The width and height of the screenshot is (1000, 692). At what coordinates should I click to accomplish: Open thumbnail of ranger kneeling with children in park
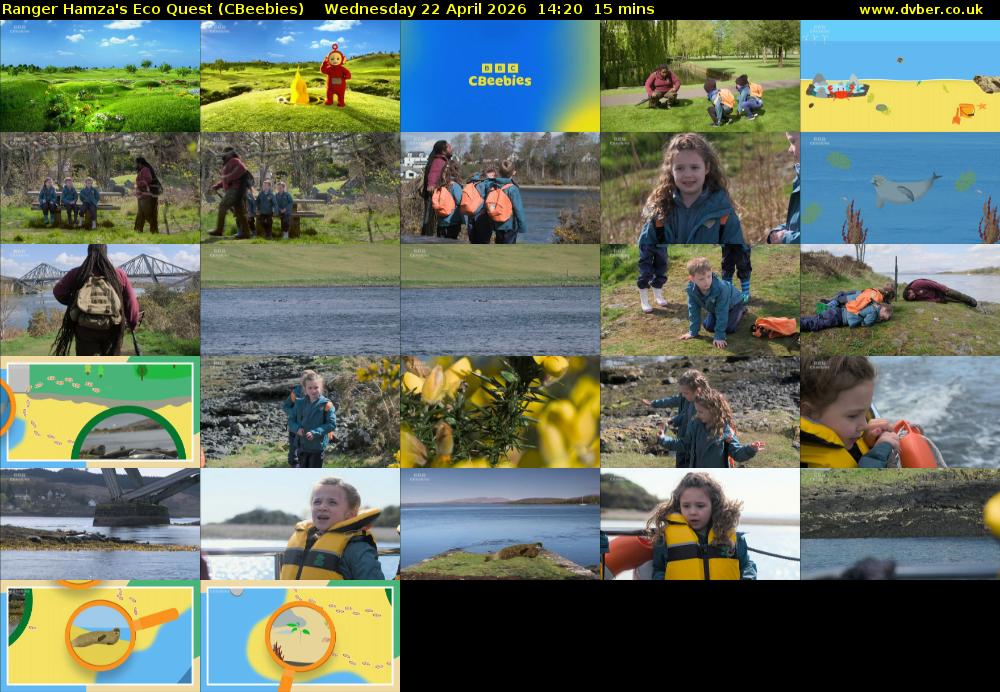pos(700,76)
